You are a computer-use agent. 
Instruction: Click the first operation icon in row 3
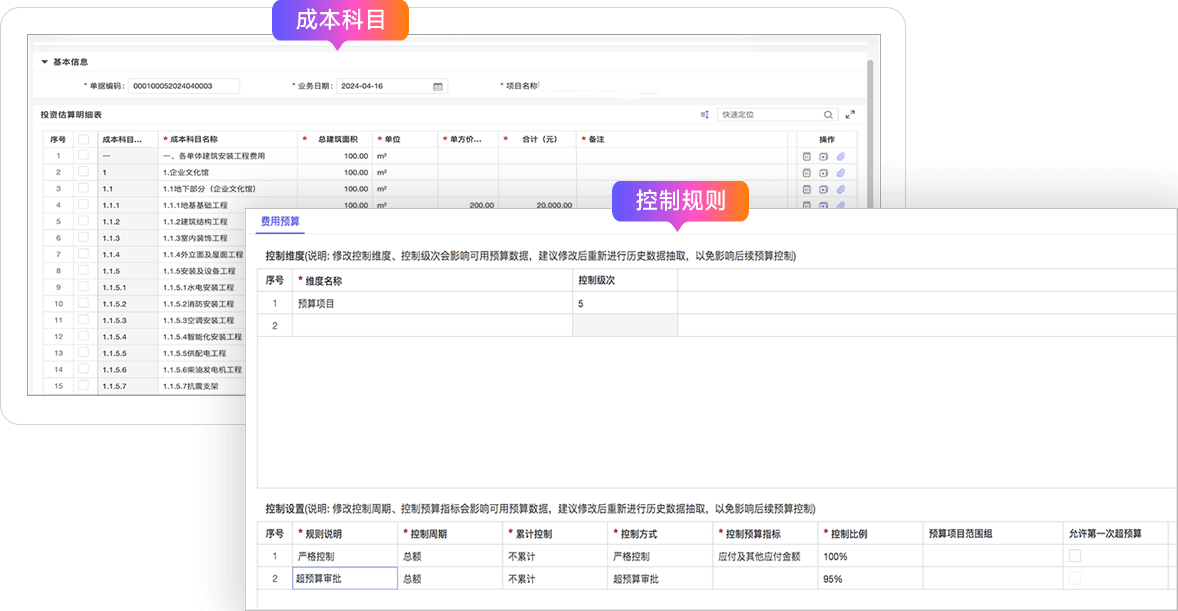[806, 188]
